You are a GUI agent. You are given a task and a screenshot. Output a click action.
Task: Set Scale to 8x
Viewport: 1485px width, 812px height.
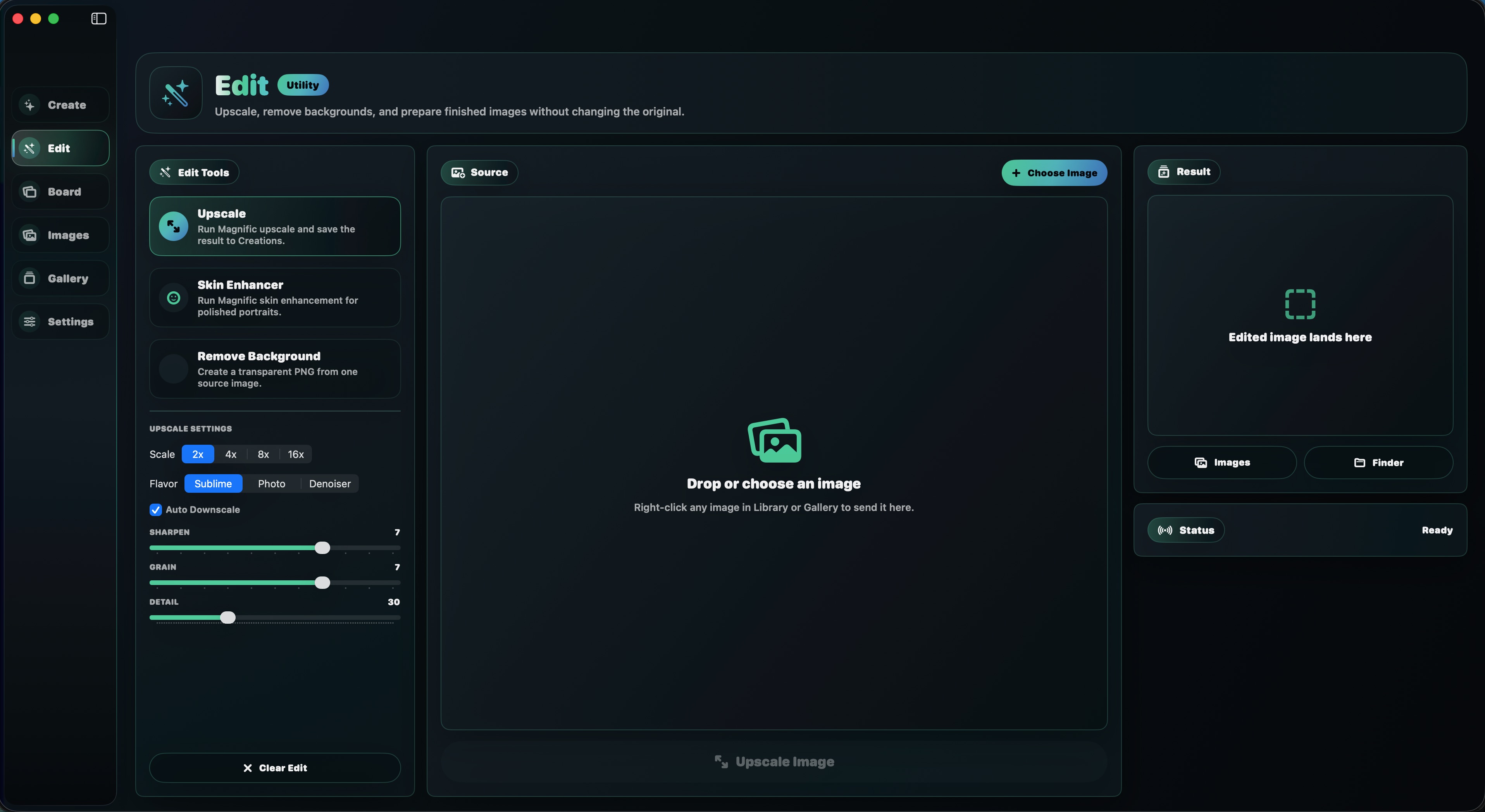click(264, 454)
